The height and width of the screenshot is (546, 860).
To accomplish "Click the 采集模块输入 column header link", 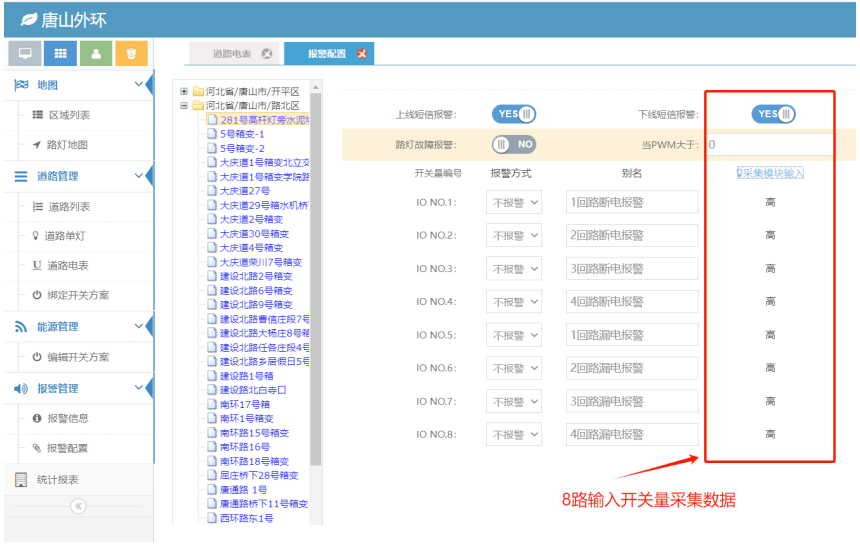I will pos(771,173).
